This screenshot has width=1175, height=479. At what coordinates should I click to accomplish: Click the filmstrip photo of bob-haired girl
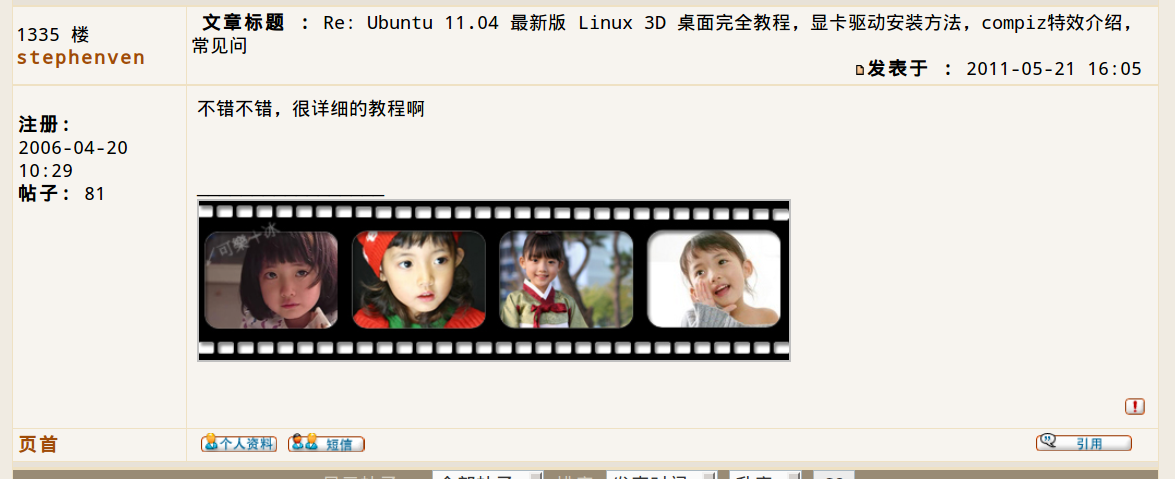(271, 280)
